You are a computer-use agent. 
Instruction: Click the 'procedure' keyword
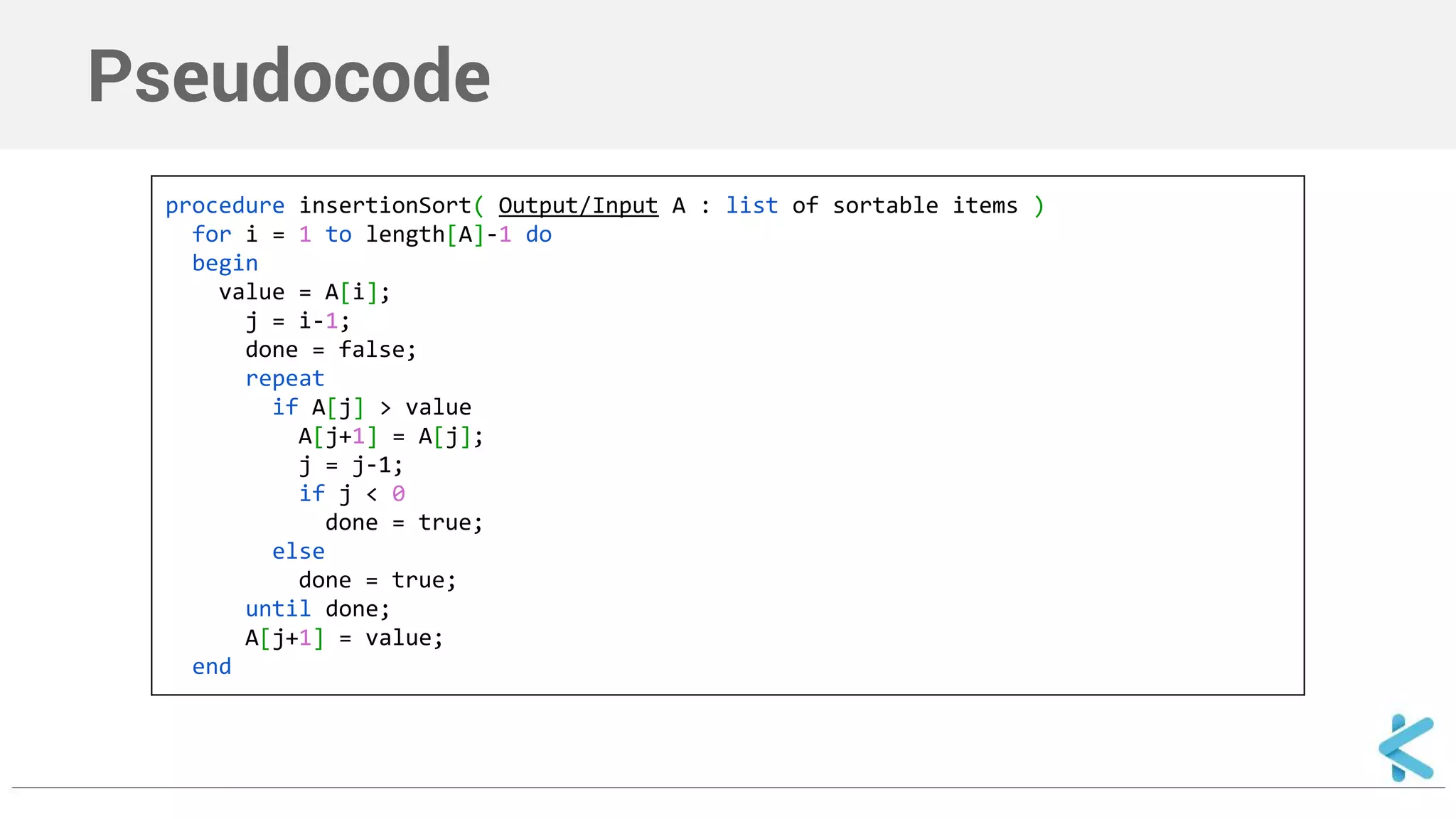click(225, 205)
